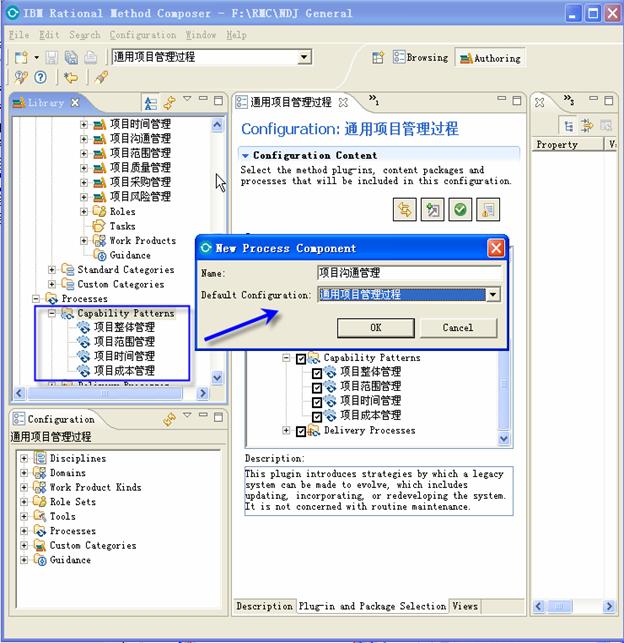Click the Save All icon in the toolbar
The width and height of the screenshot is (624, 643).
click(71, 57)
